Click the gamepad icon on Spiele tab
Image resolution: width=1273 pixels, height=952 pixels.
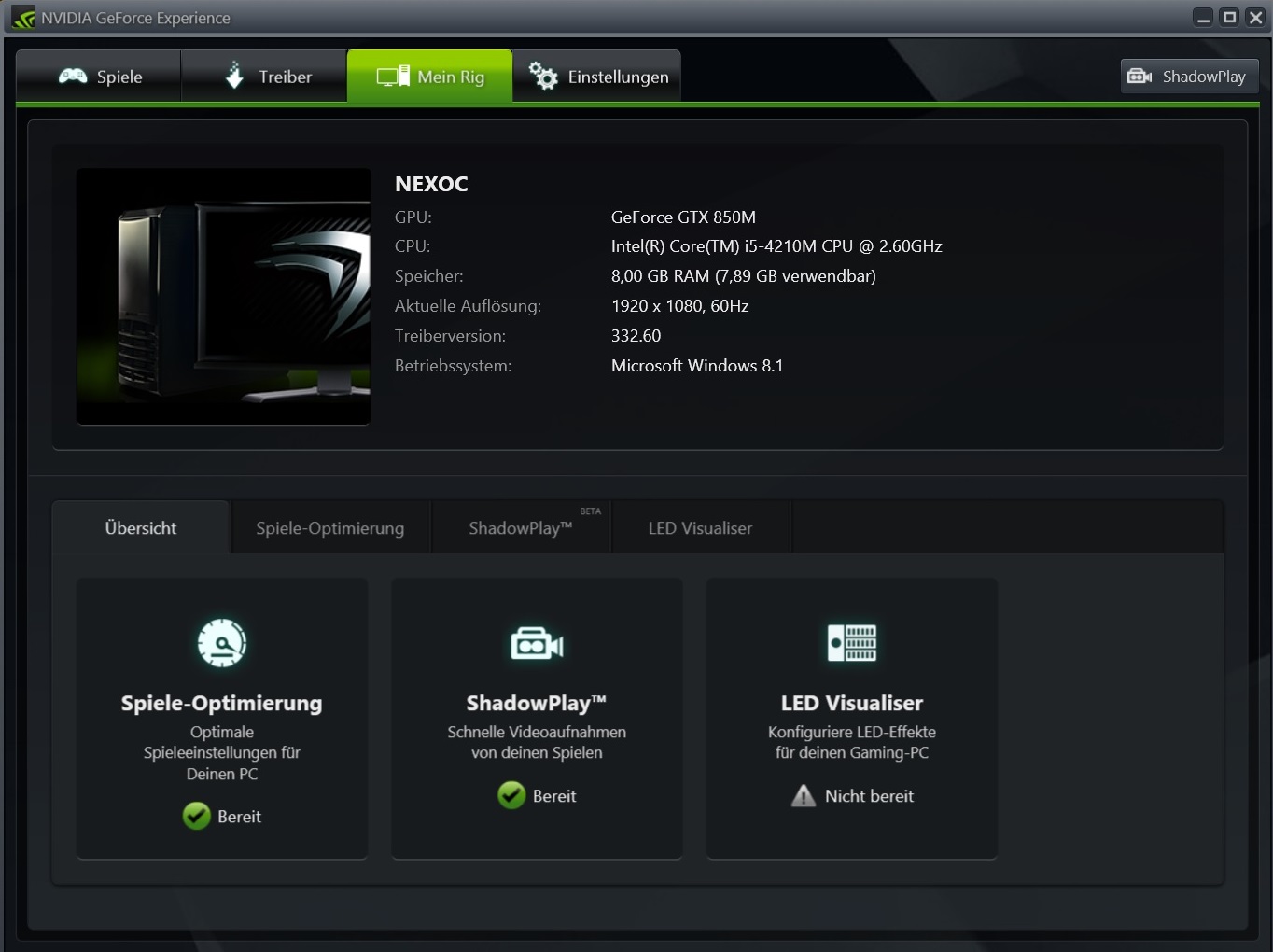[x=73, y=77]
